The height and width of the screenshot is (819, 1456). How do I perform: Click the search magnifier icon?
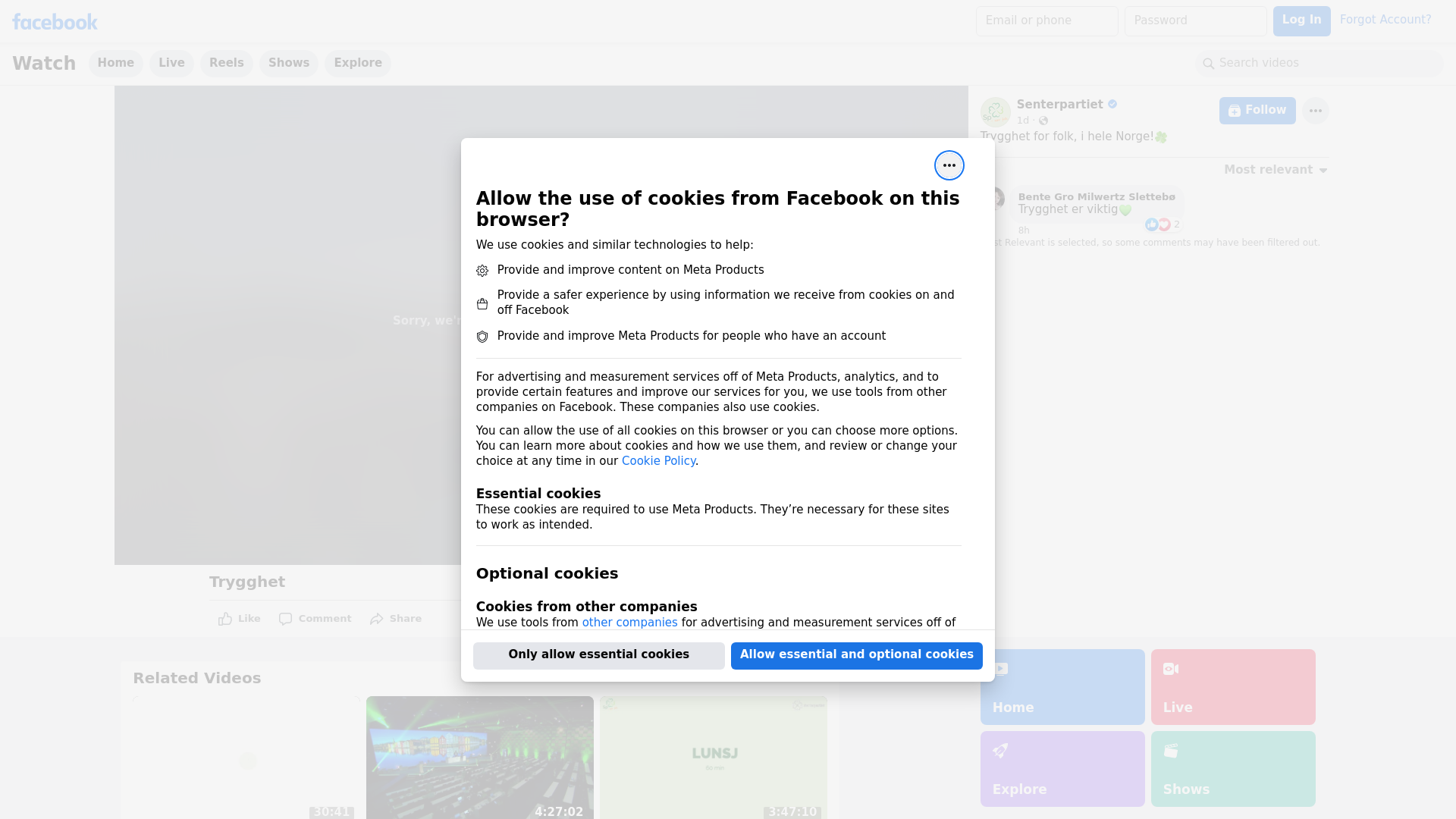click(x=1208, y=64)
